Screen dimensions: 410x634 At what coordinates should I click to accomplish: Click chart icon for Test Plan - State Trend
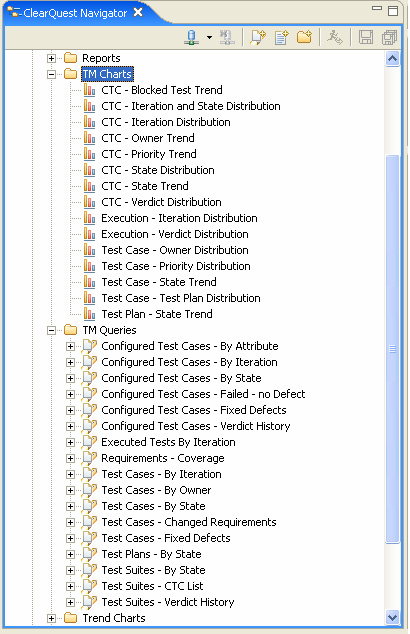coord(89,314)
